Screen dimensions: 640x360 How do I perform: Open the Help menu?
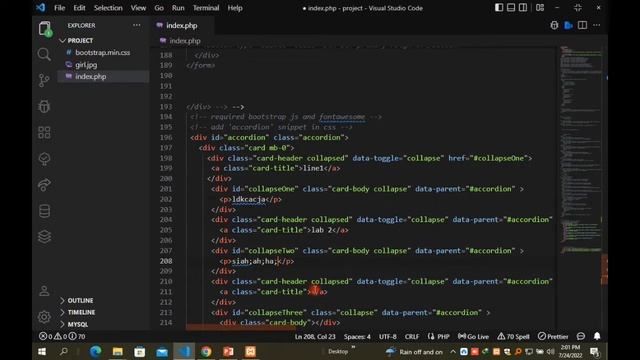[235, 8]
